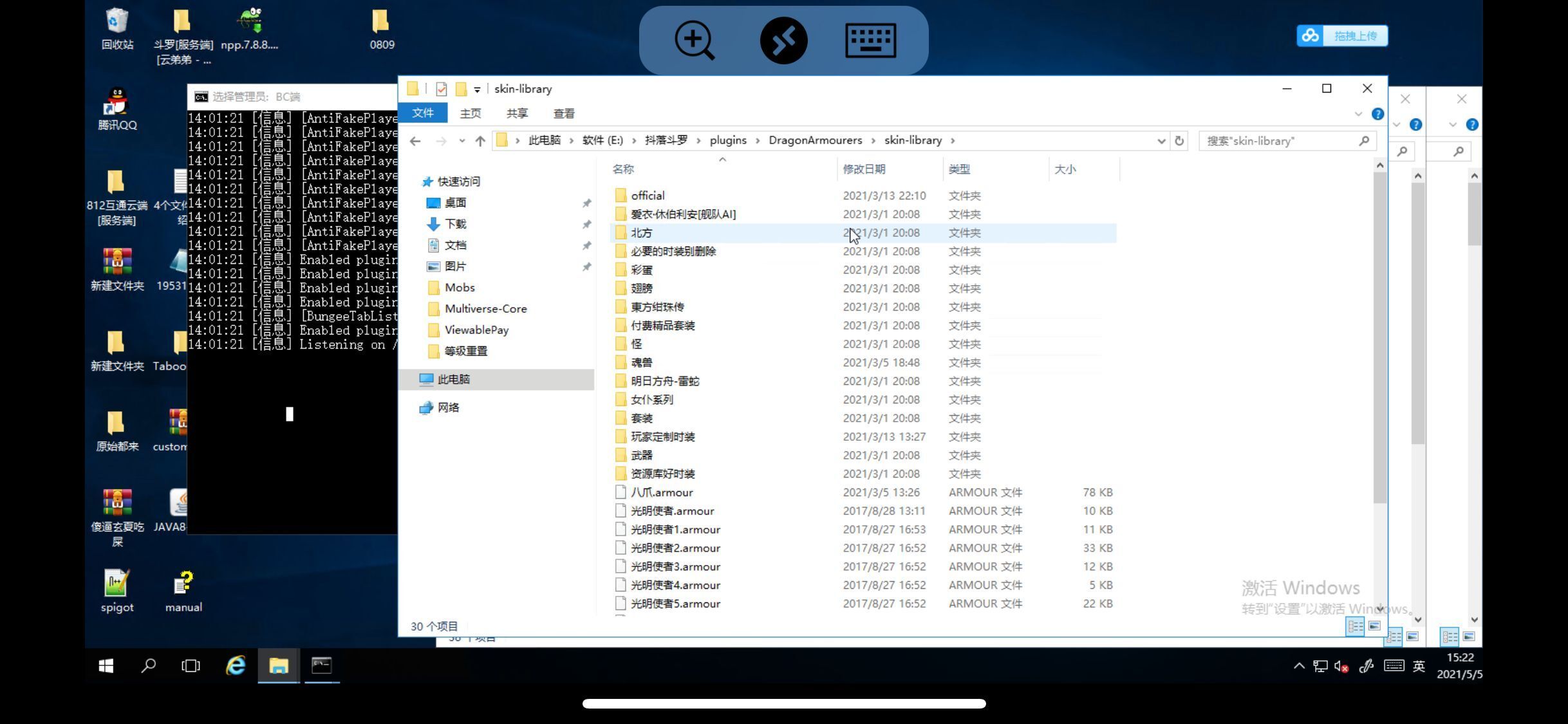Click the properties checkmark quick access icon
Image resolution: width=1568 pixels, height=724 pixels.
pyautogui.click(x=441, y=89)
